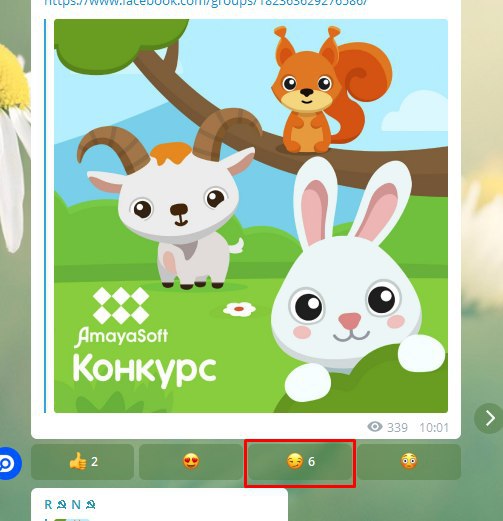Click the flushed face emoji reaction button
503x521 pixels.
409,462
